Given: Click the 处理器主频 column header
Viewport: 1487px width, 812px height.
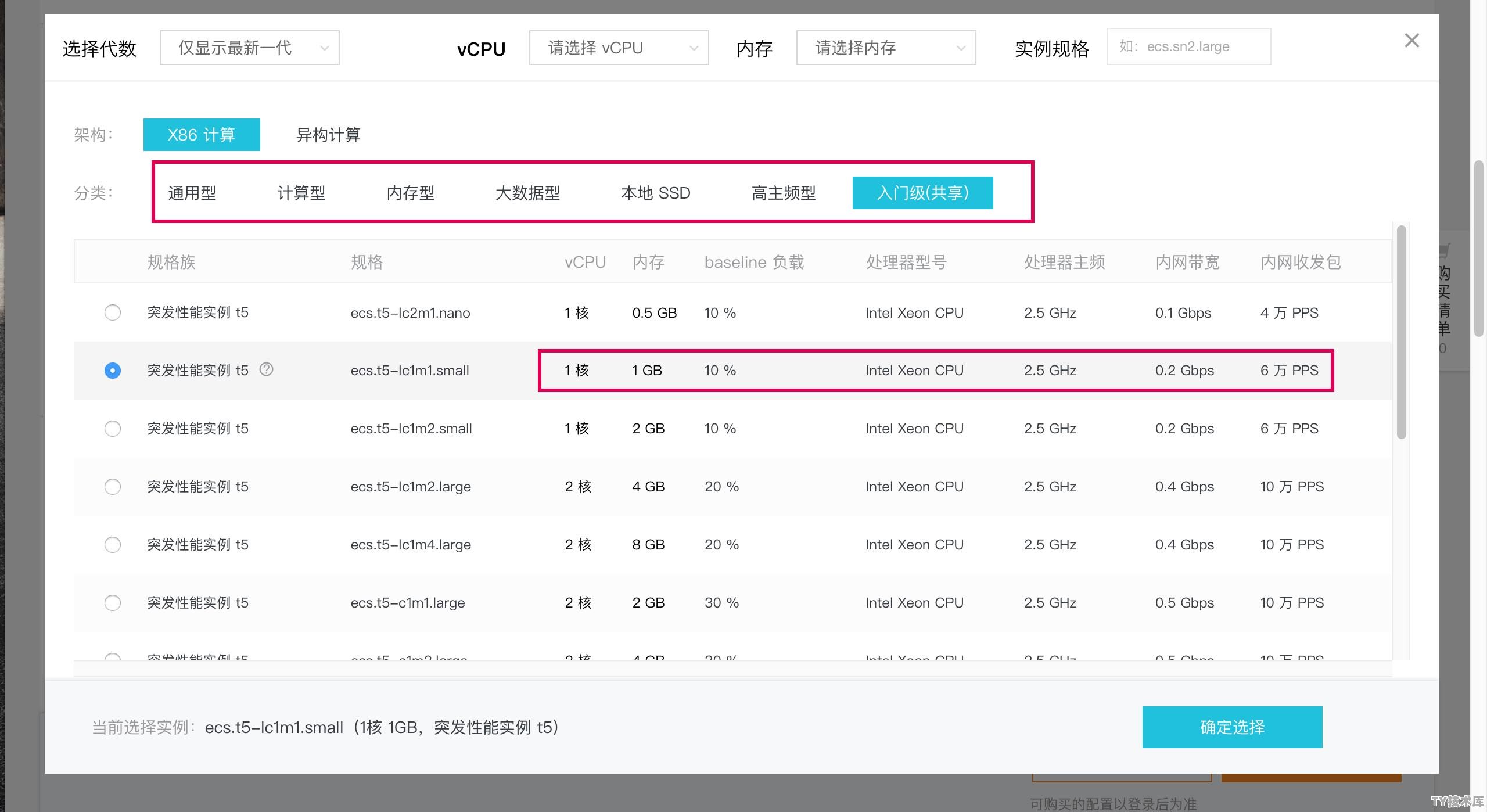Looking at the screenshot, I should (1064, 262).
